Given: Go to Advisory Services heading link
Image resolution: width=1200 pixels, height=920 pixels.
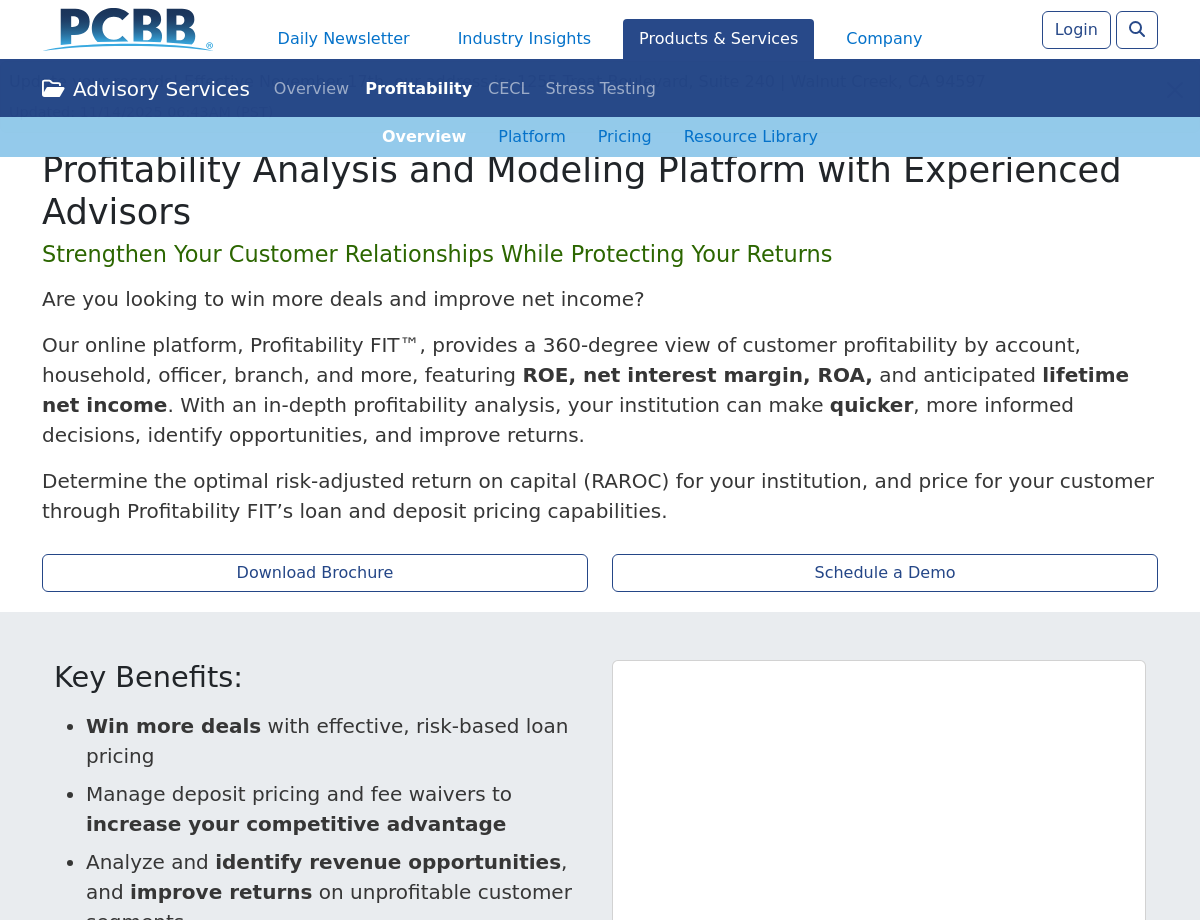Looking at the screenshot, I should 161,89.
